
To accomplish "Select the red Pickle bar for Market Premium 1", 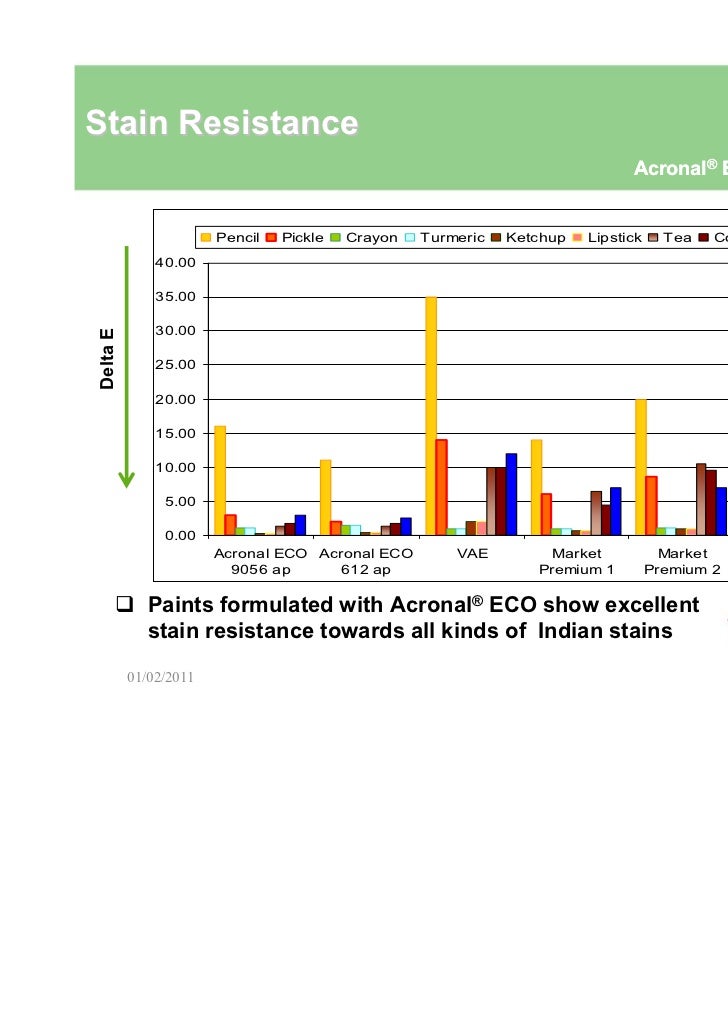I will point(546,515).
